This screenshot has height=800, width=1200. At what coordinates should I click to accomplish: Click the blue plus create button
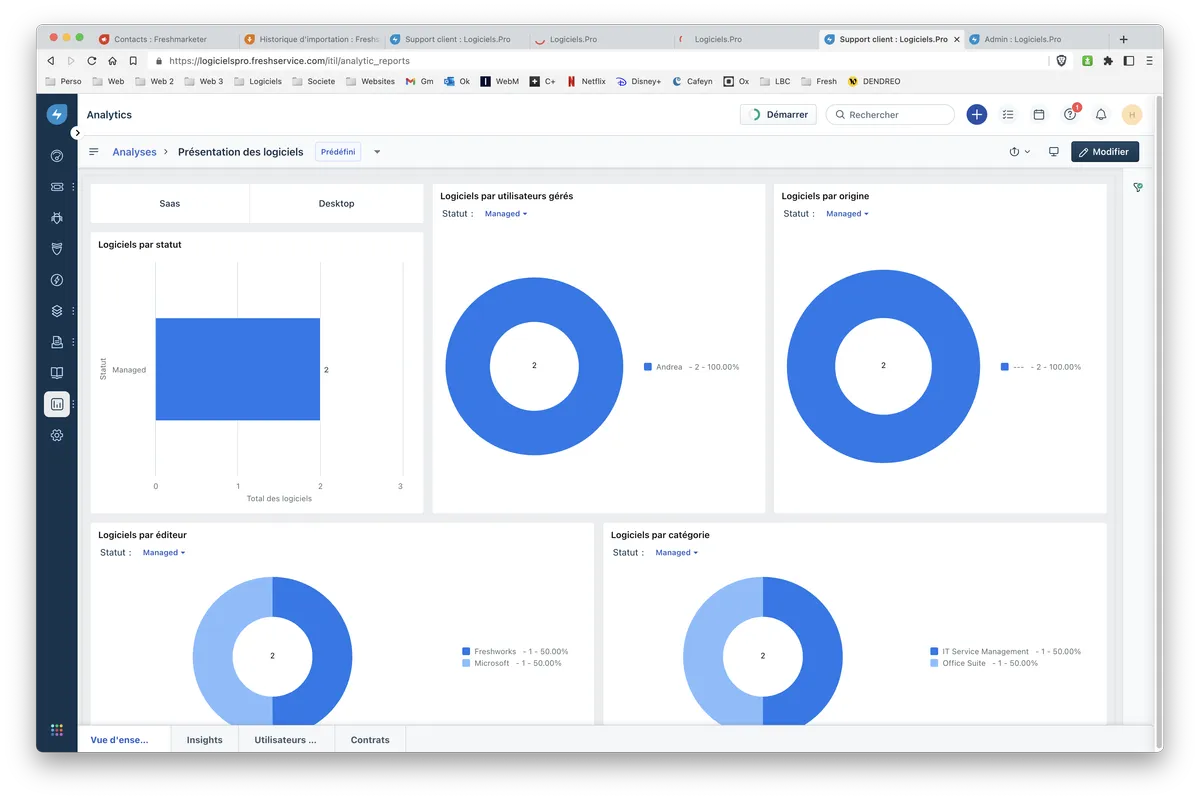[977, 115]
